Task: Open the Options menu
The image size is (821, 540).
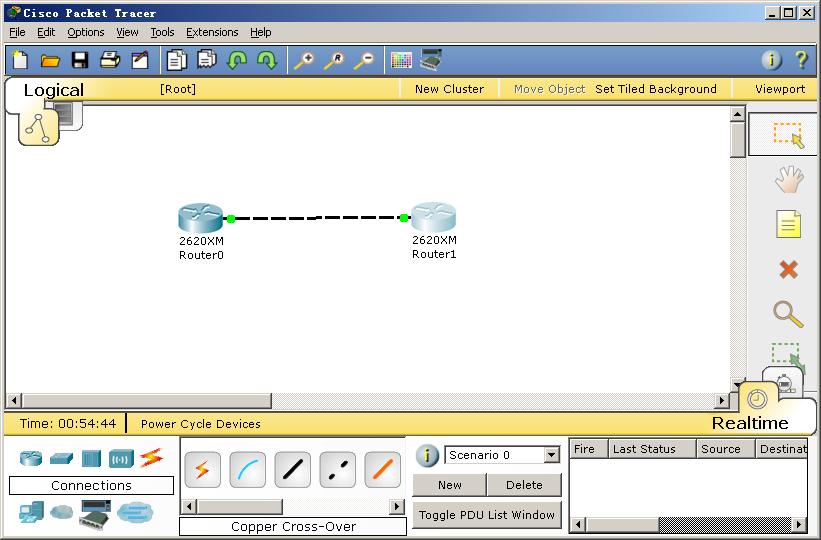Action: pos(86,32)
